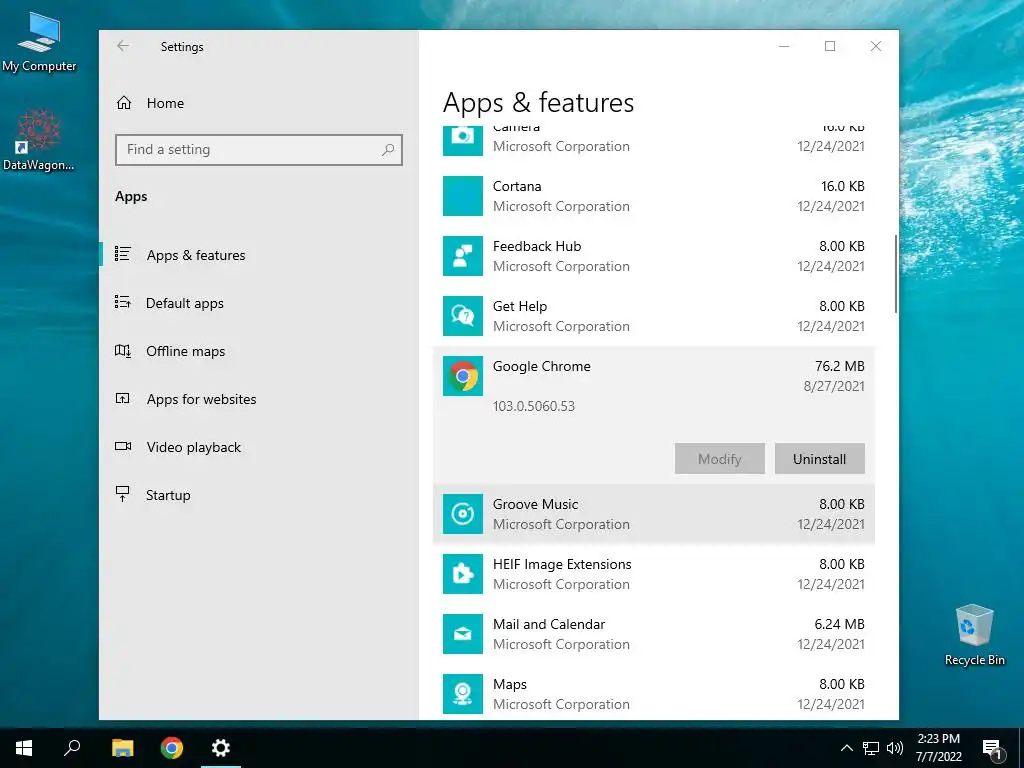This screenshot has height=768, width=1024.
Task: Click the Camera app icon
Action: coord(462,139)
